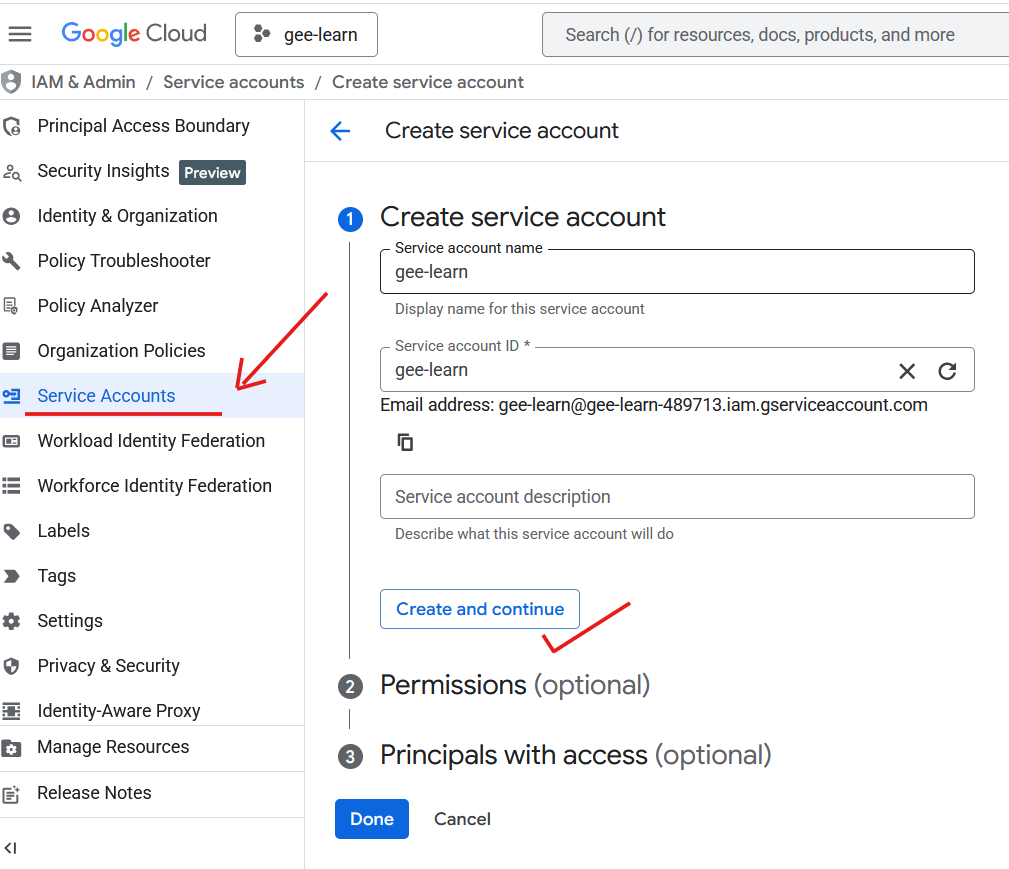
Task: Click the Google Cloud logo
Action: pos(133,33)
